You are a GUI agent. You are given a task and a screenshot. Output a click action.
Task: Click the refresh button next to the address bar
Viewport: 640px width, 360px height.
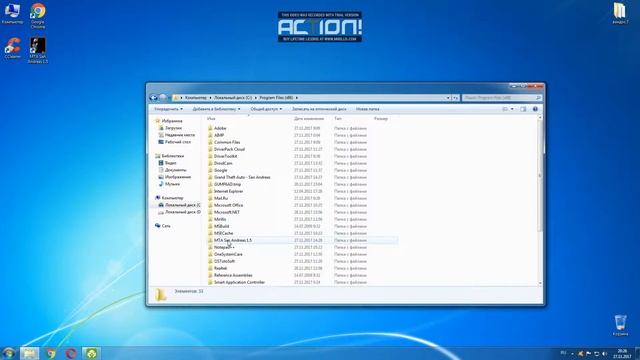coord(456,98)
